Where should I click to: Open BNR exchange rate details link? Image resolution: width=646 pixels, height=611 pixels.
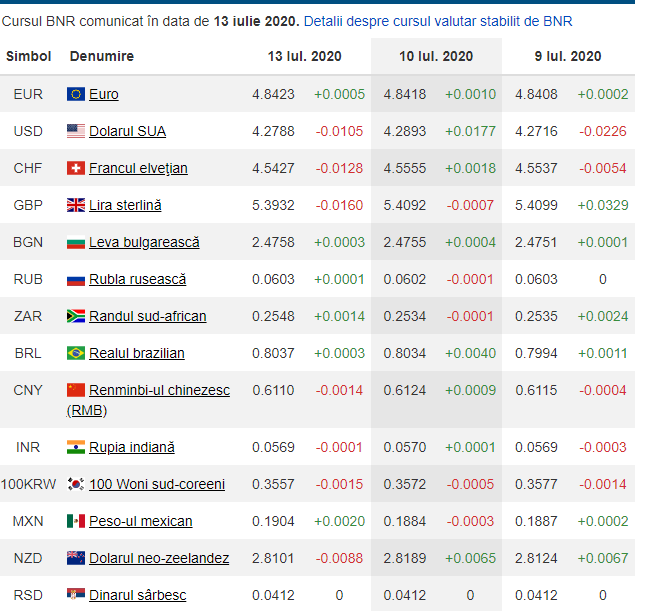click(438, 20)
